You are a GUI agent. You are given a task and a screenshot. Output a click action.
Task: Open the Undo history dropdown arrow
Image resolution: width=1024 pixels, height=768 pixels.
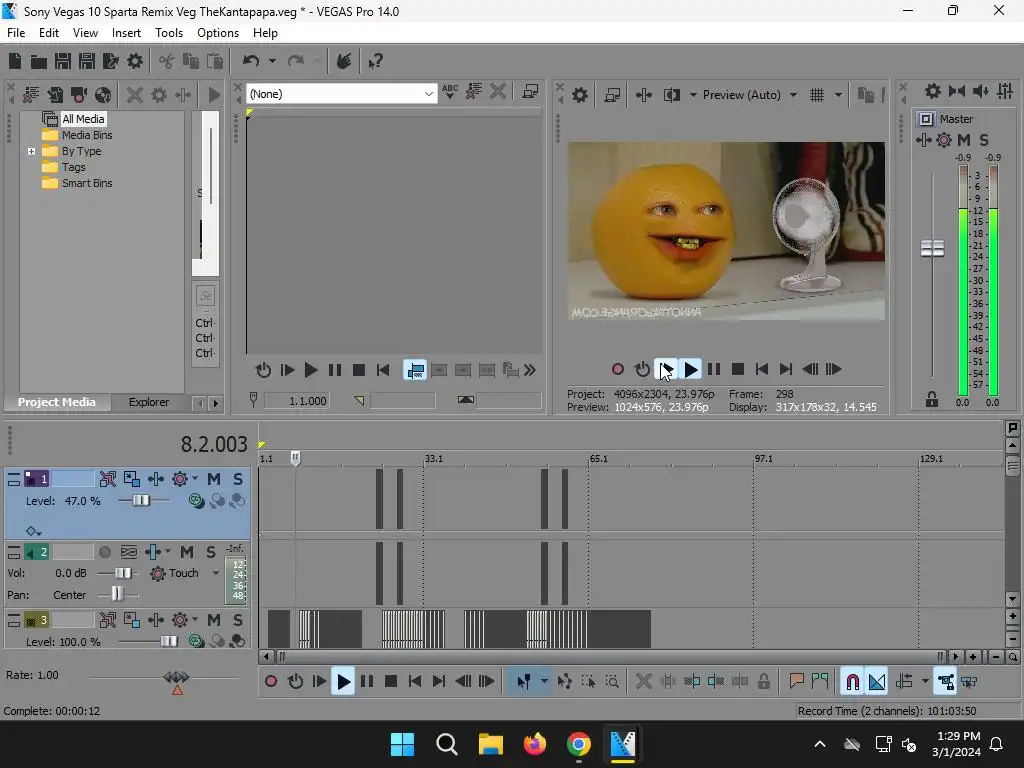point(272,61)
